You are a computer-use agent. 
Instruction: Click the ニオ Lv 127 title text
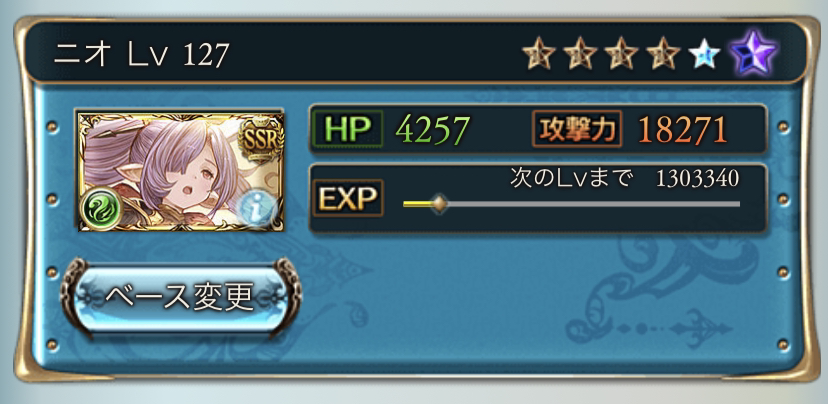click(142, 55)
